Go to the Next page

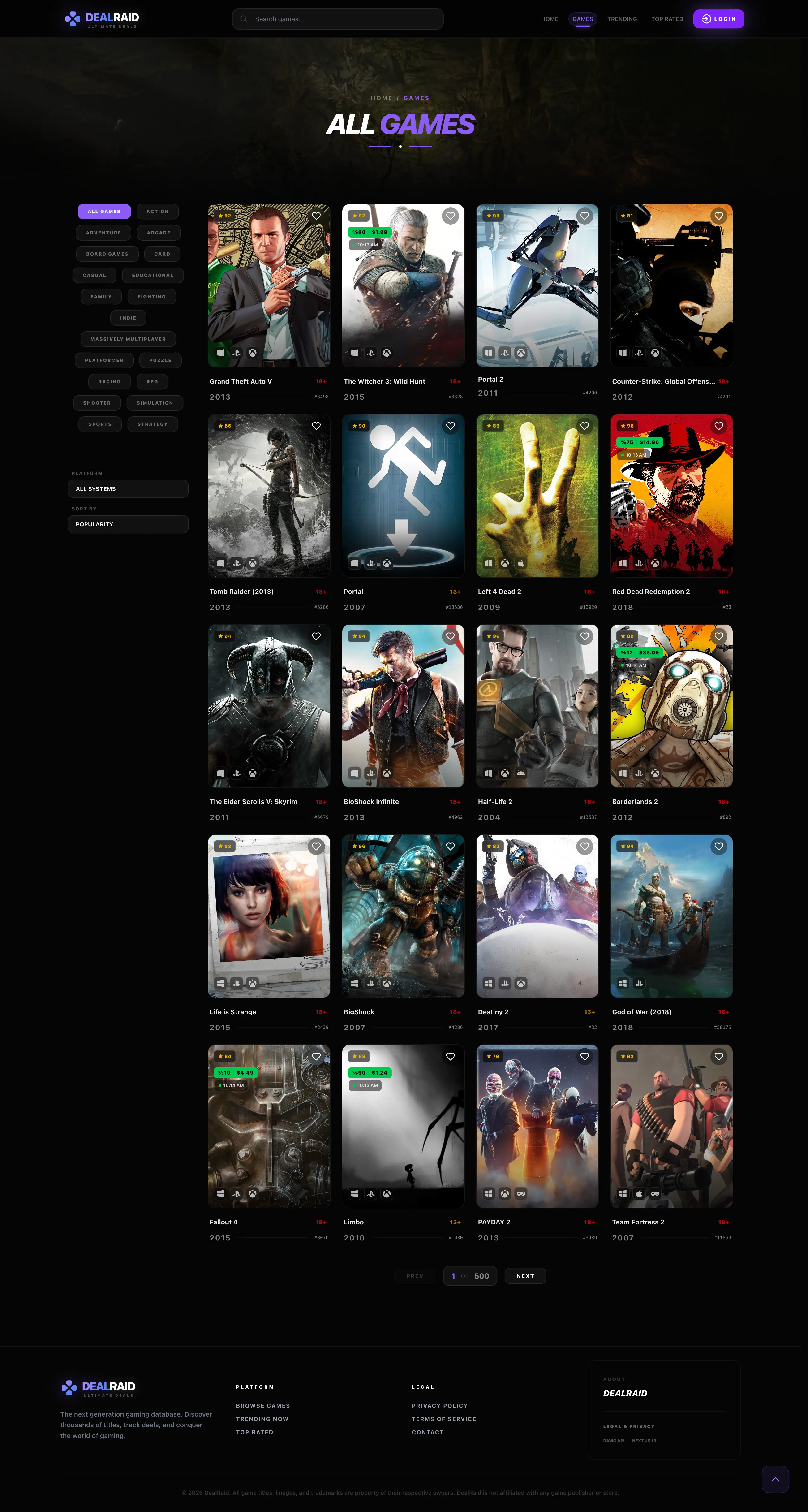point(525,1276)
